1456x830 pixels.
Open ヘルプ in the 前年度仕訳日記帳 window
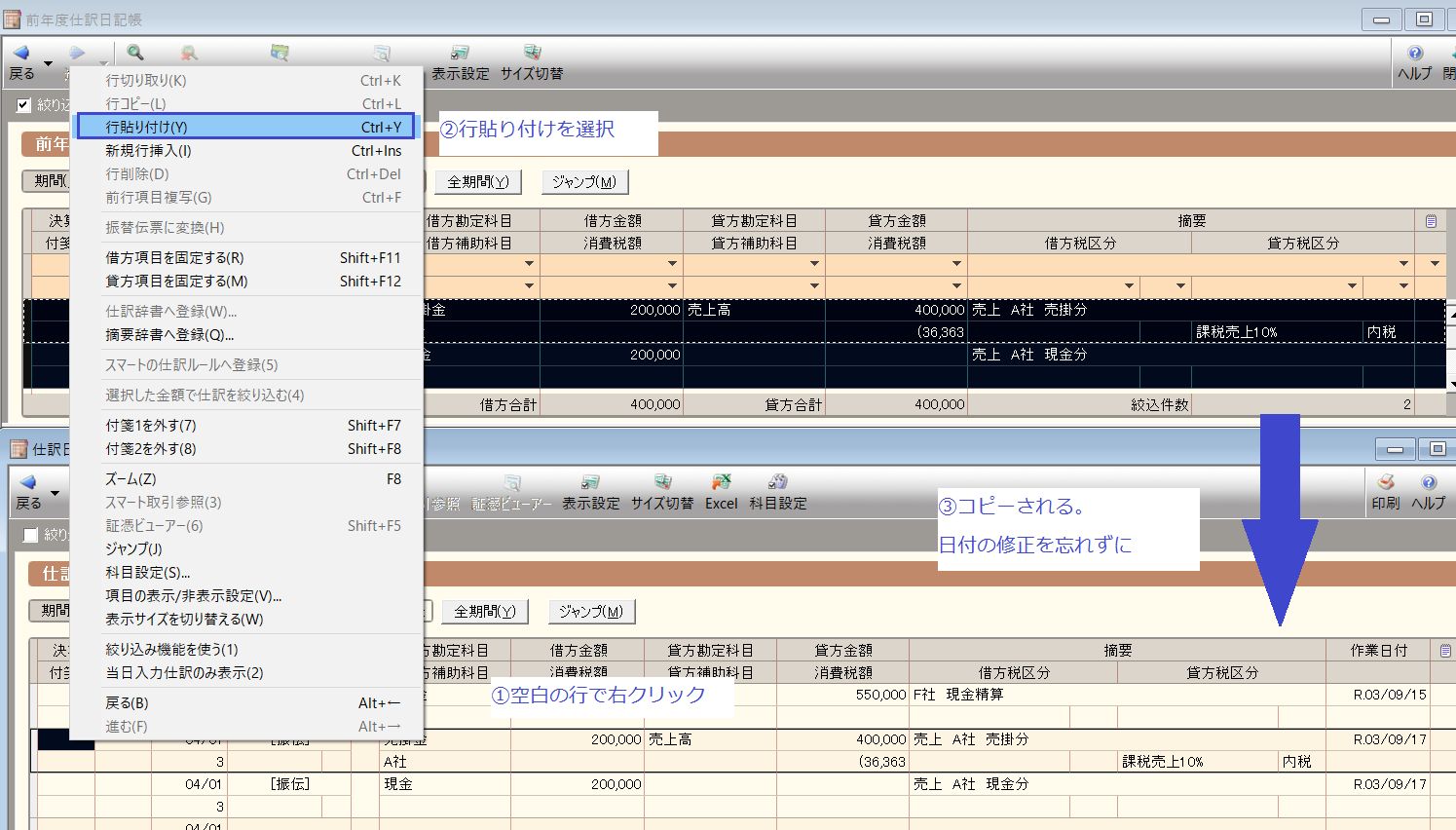1414,62
